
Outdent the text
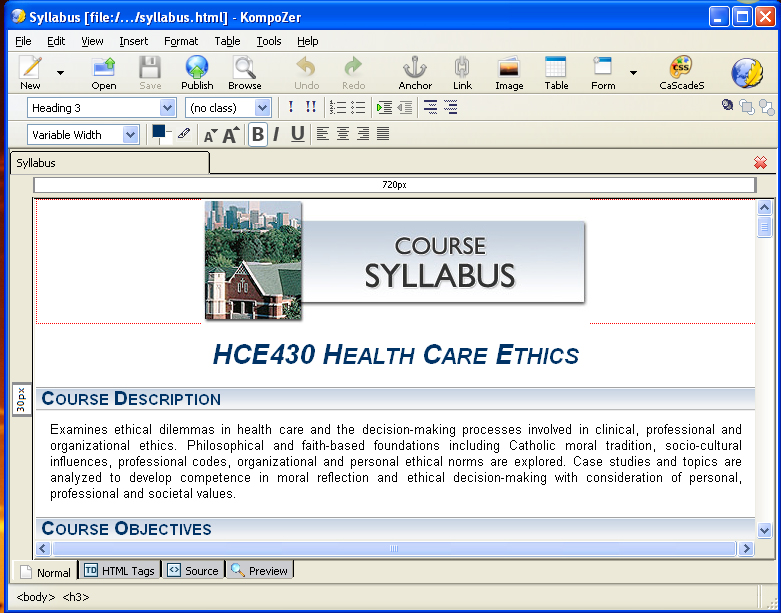point(404,107)
